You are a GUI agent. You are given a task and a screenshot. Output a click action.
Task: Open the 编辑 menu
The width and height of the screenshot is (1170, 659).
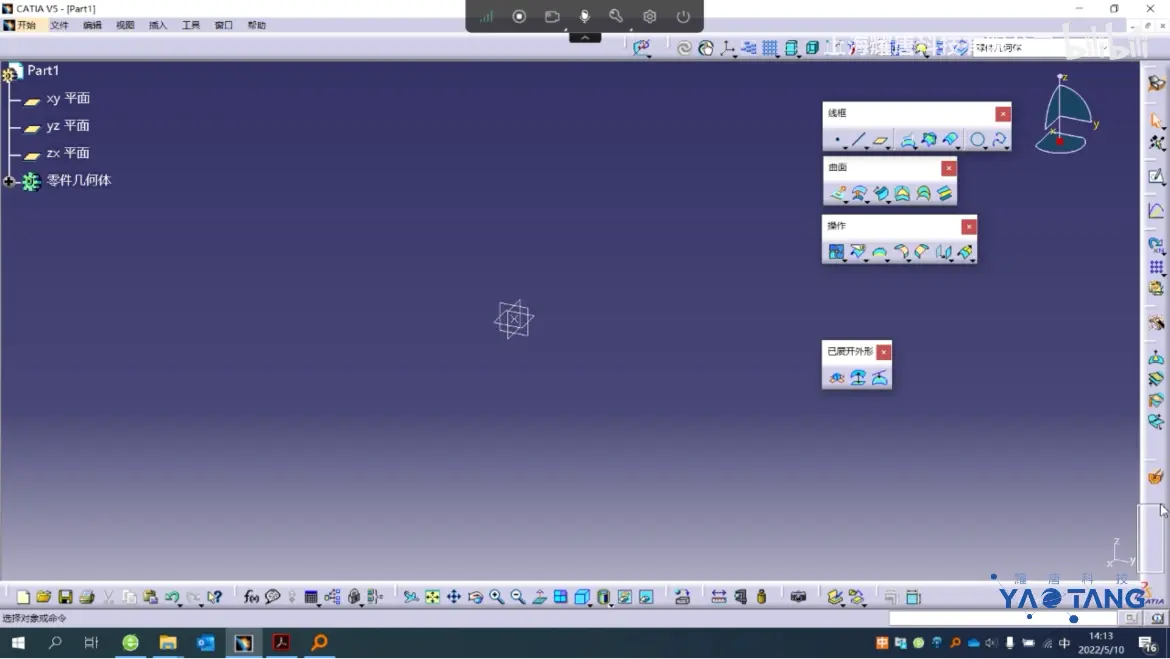click(x=92, y=25)
